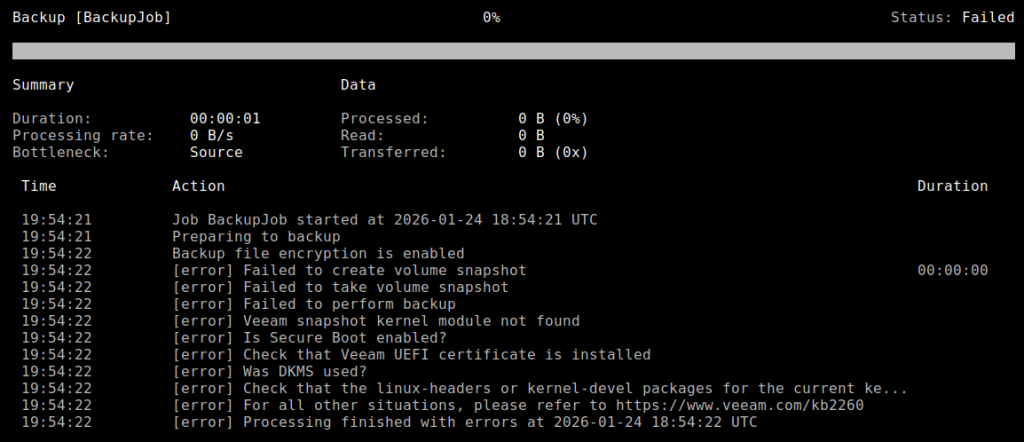The height and width of the screenshot is (442, 1024).
Task: Select the Action column header
Action: (x=198, y=186)
